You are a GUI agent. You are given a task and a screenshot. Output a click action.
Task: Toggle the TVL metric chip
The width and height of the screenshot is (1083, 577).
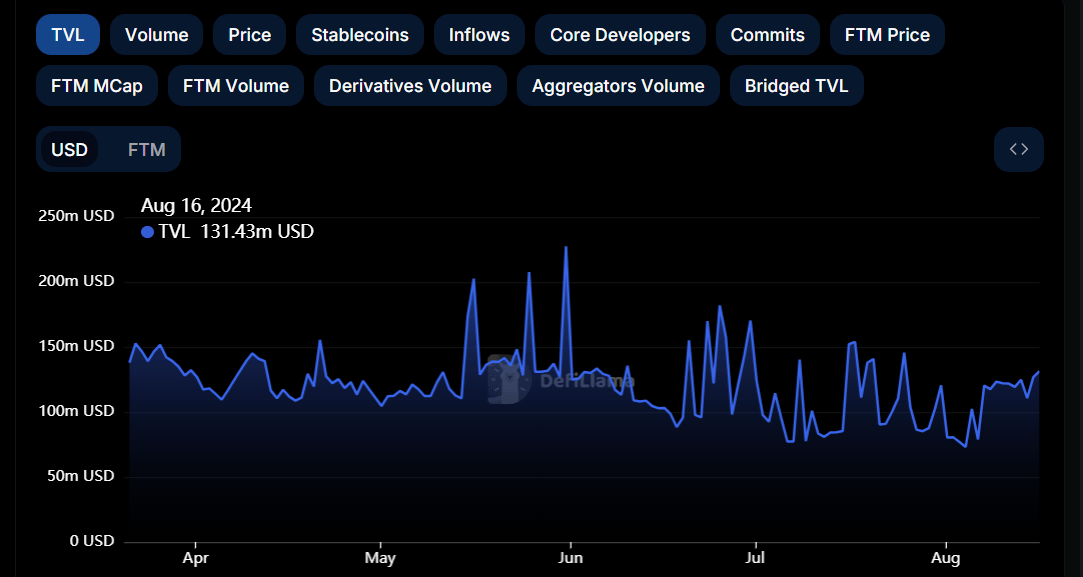point(68,35)
